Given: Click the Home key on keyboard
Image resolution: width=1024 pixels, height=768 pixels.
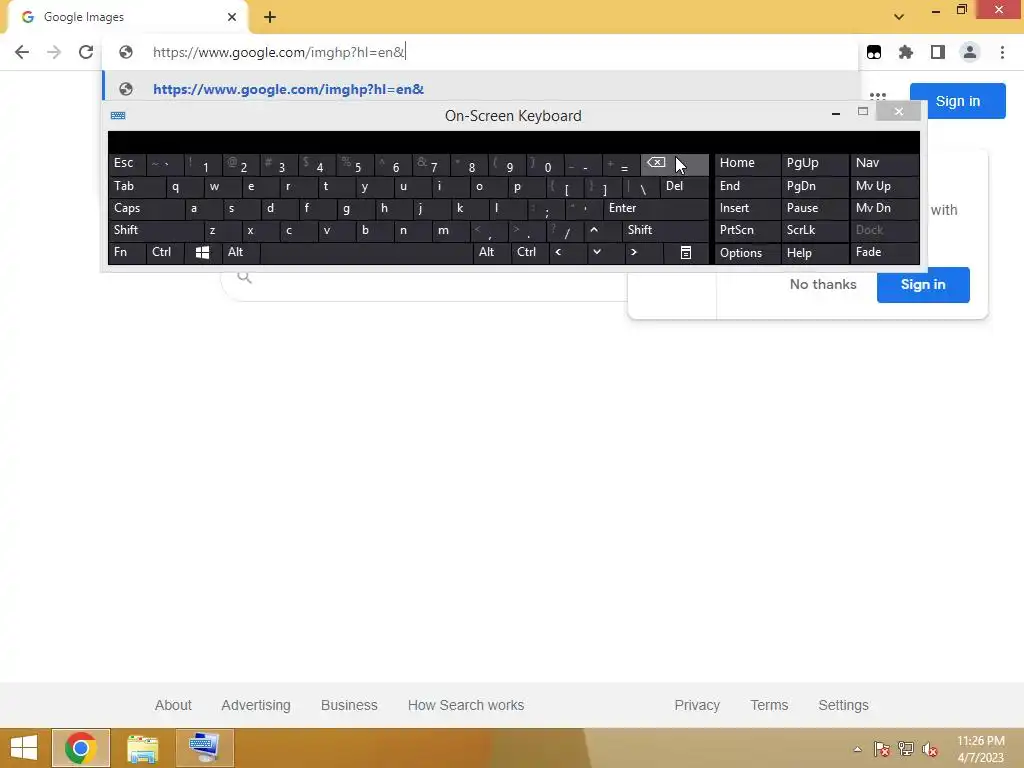Looking at the screenshot, I should [748, 163].
